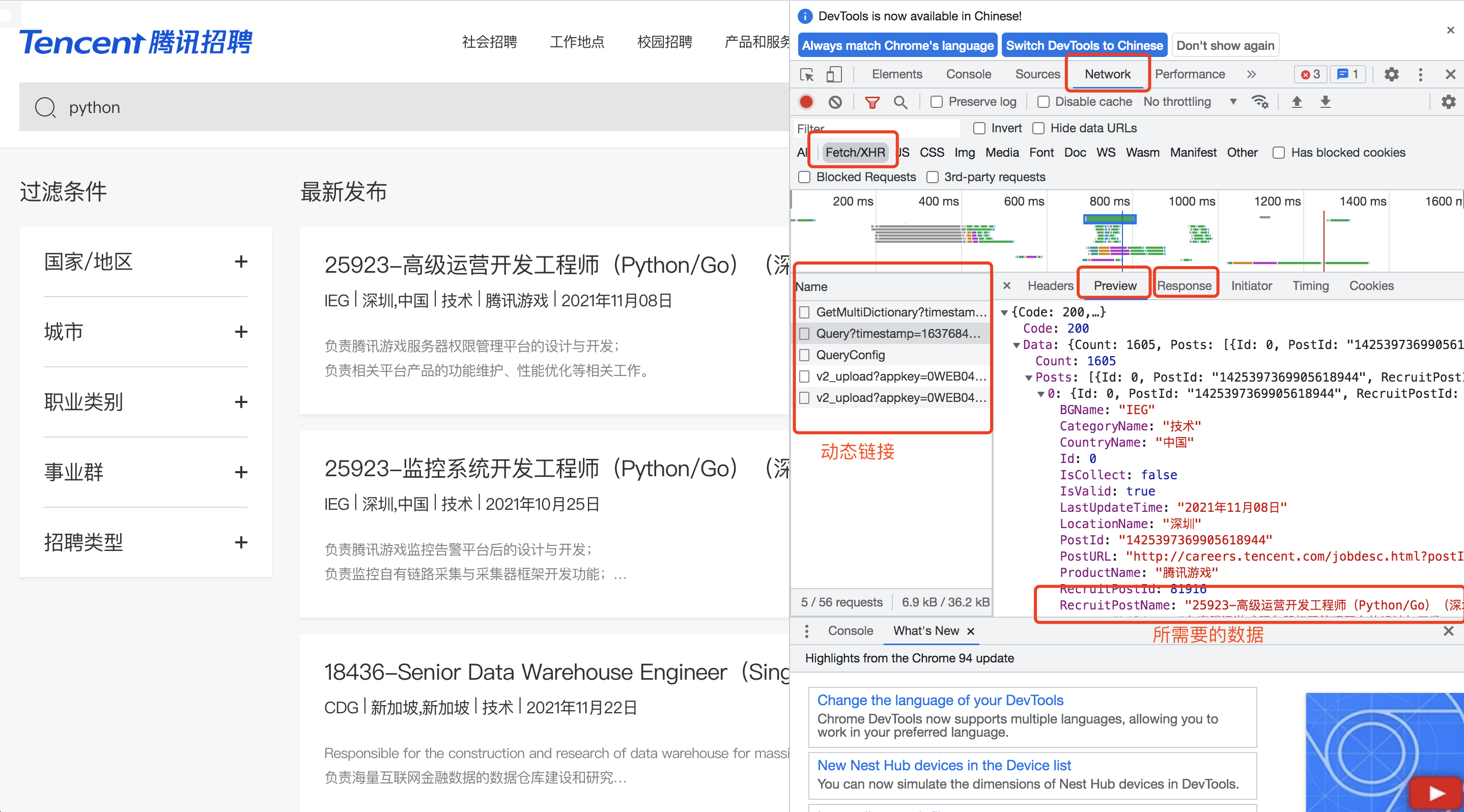Open the drawer three-dot menu beside Console
The image size is (1464, 812).
click(806, 631)
